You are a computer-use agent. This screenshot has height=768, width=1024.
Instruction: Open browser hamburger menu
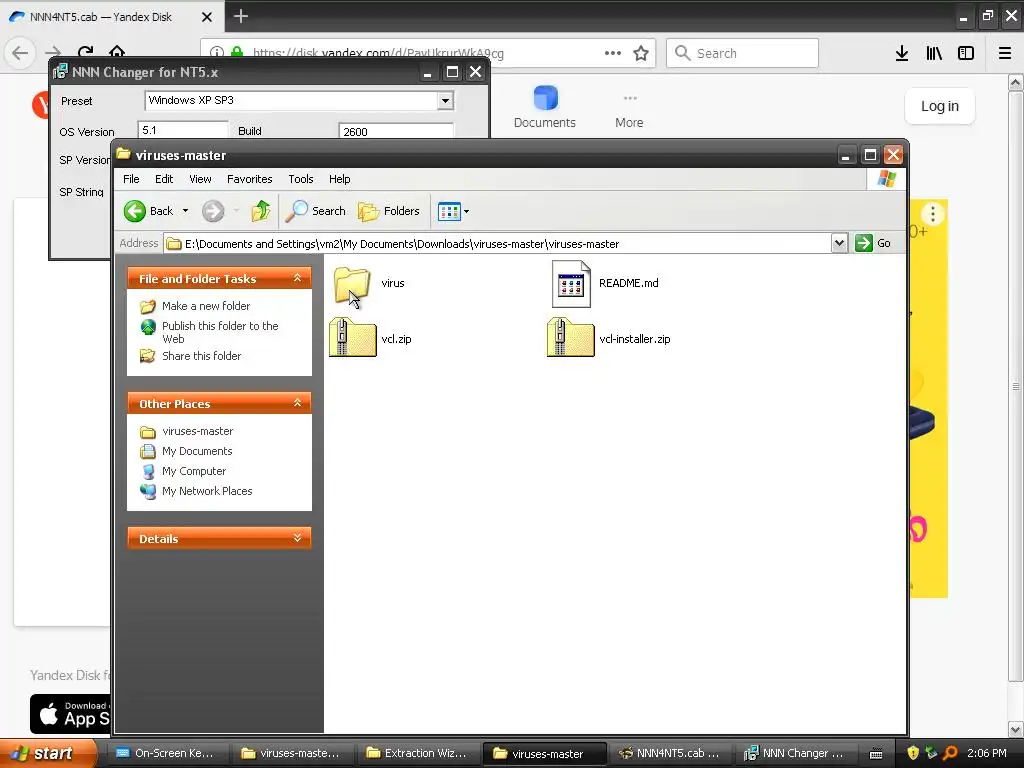pos(1004,53)
